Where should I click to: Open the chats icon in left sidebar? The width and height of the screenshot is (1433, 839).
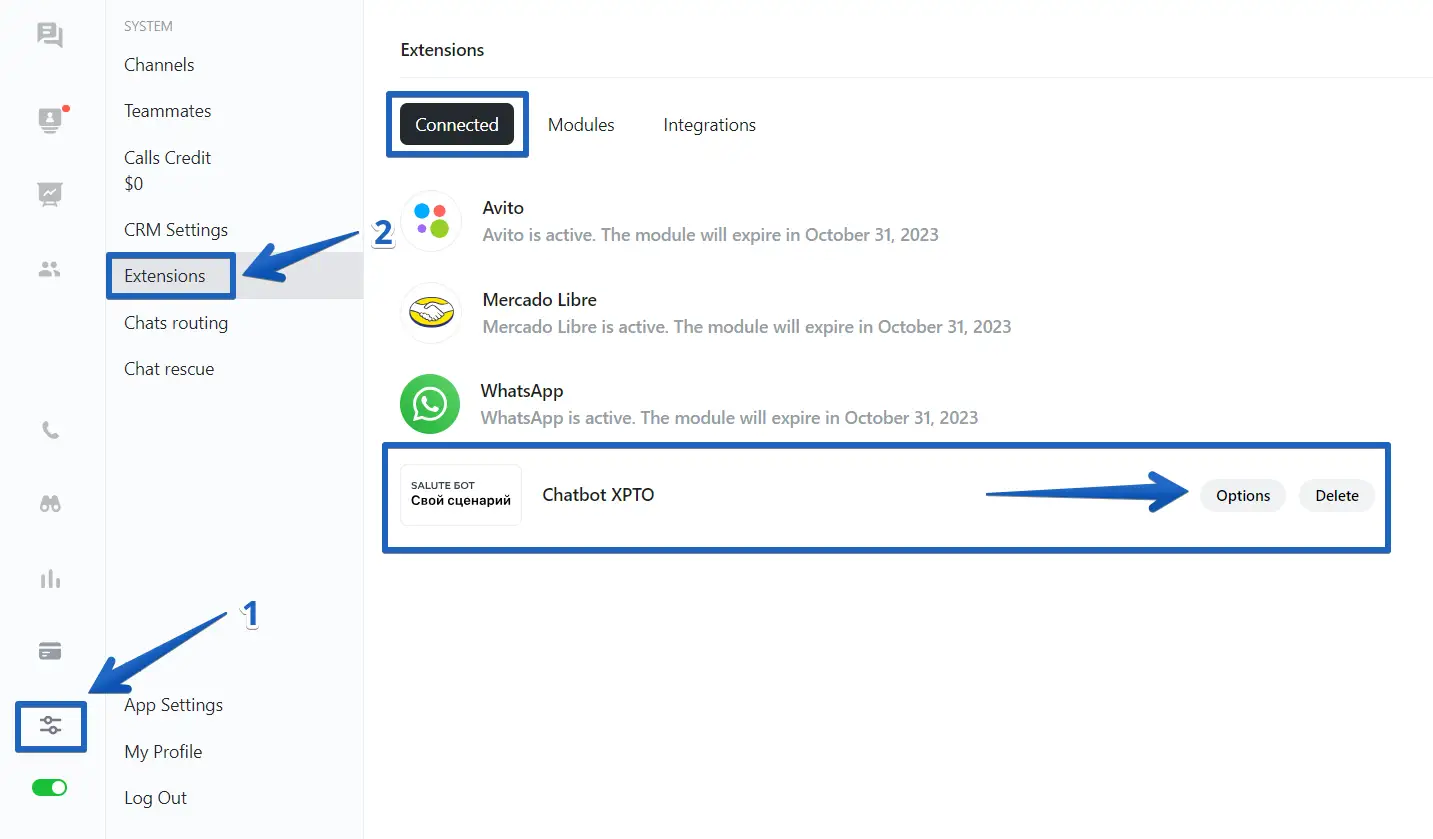pos(50,36)
